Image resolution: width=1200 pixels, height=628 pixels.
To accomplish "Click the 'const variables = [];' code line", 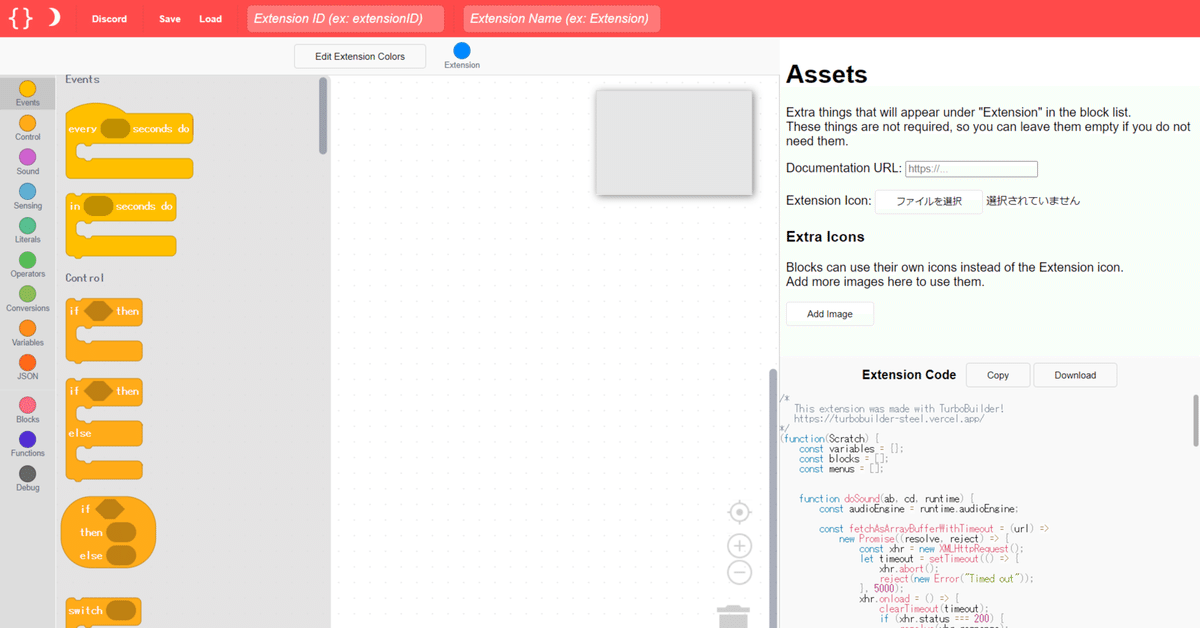I will point(851,448).
